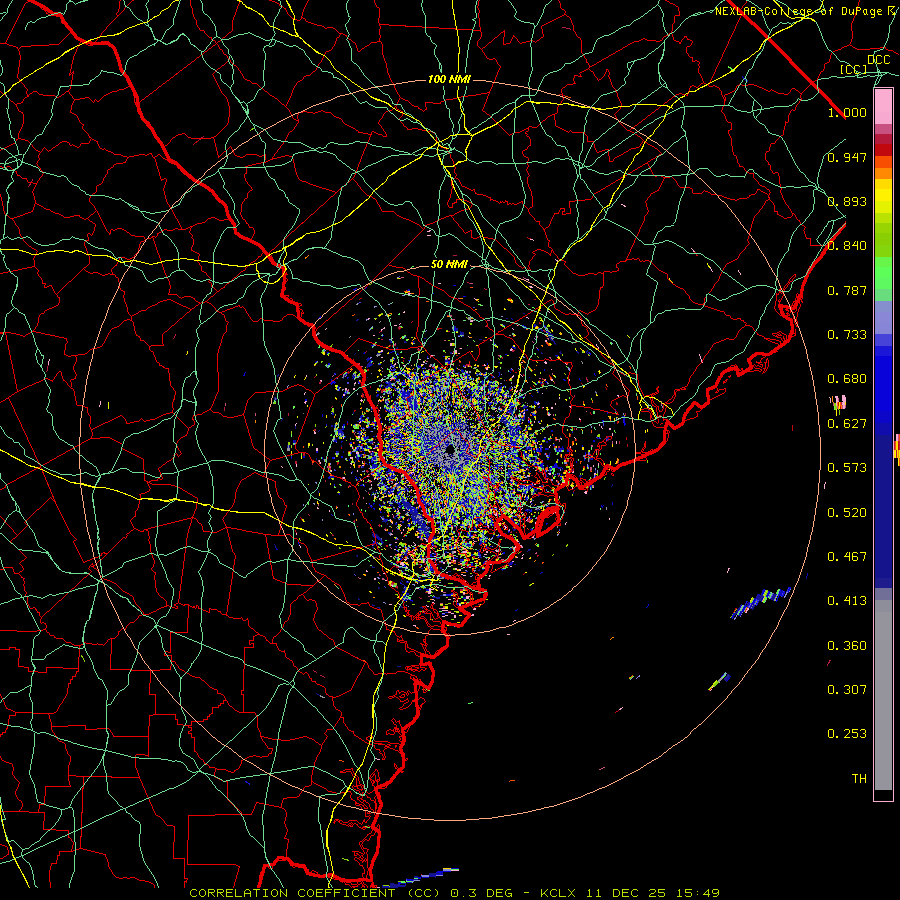
Task: Select the DCC label above color scale
Action: click(878, 60)
